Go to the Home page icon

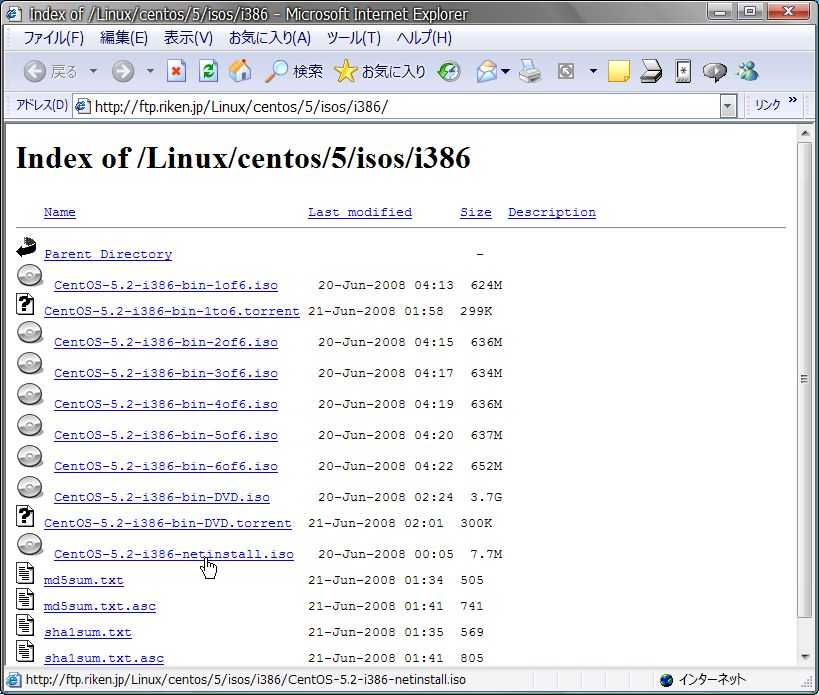240,71
